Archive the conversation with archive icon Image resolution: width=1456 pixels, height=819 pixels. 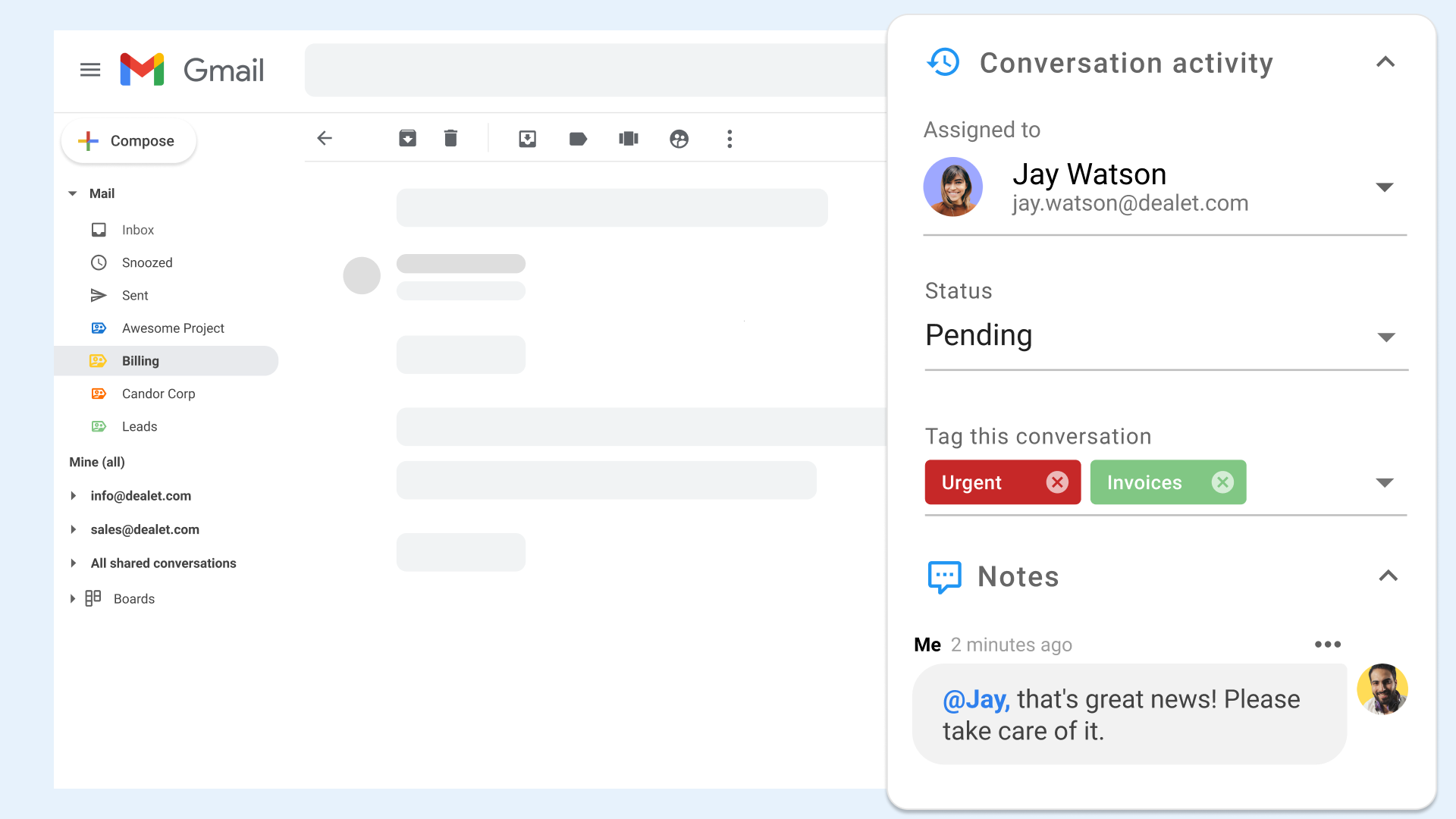(407, 138)
